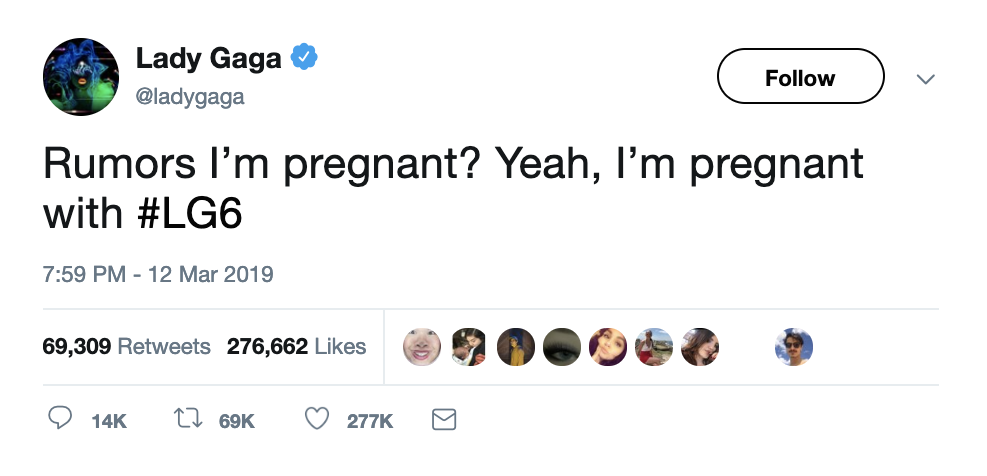Click the second liker avatar

pos(468,347)
